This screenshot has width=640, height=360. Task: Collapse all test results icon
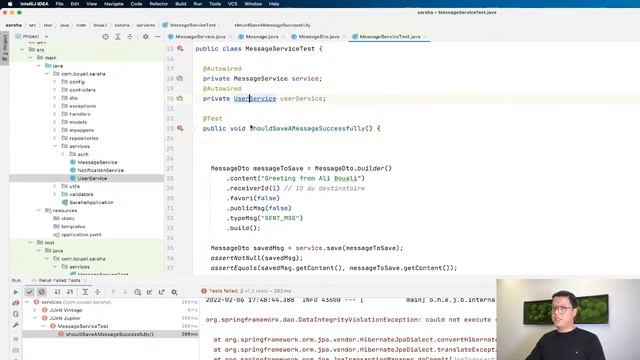tap(98, 292)
